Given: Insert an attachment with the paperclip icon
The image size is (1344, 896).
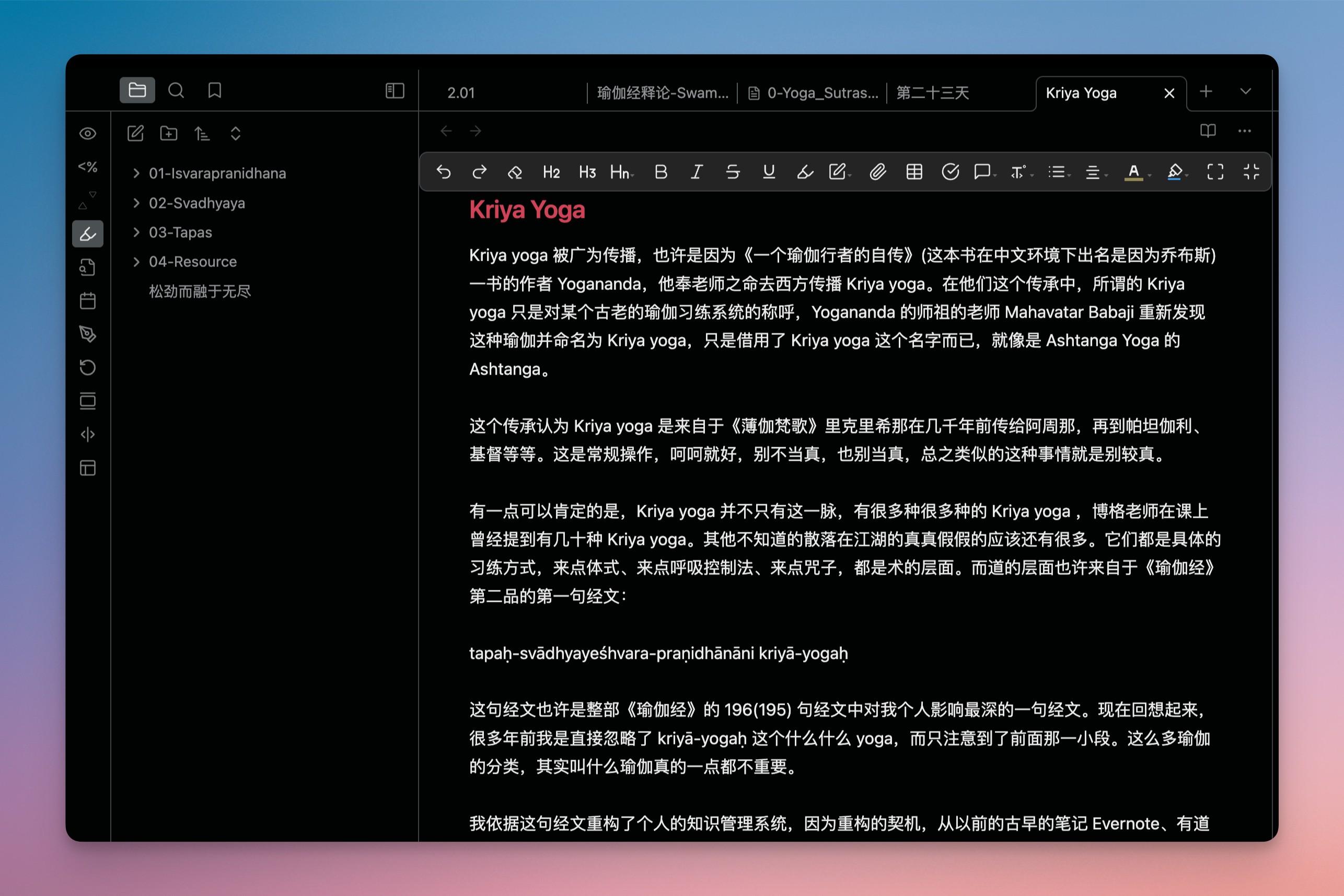Looking at the screenshot, I should pos(878,171).
